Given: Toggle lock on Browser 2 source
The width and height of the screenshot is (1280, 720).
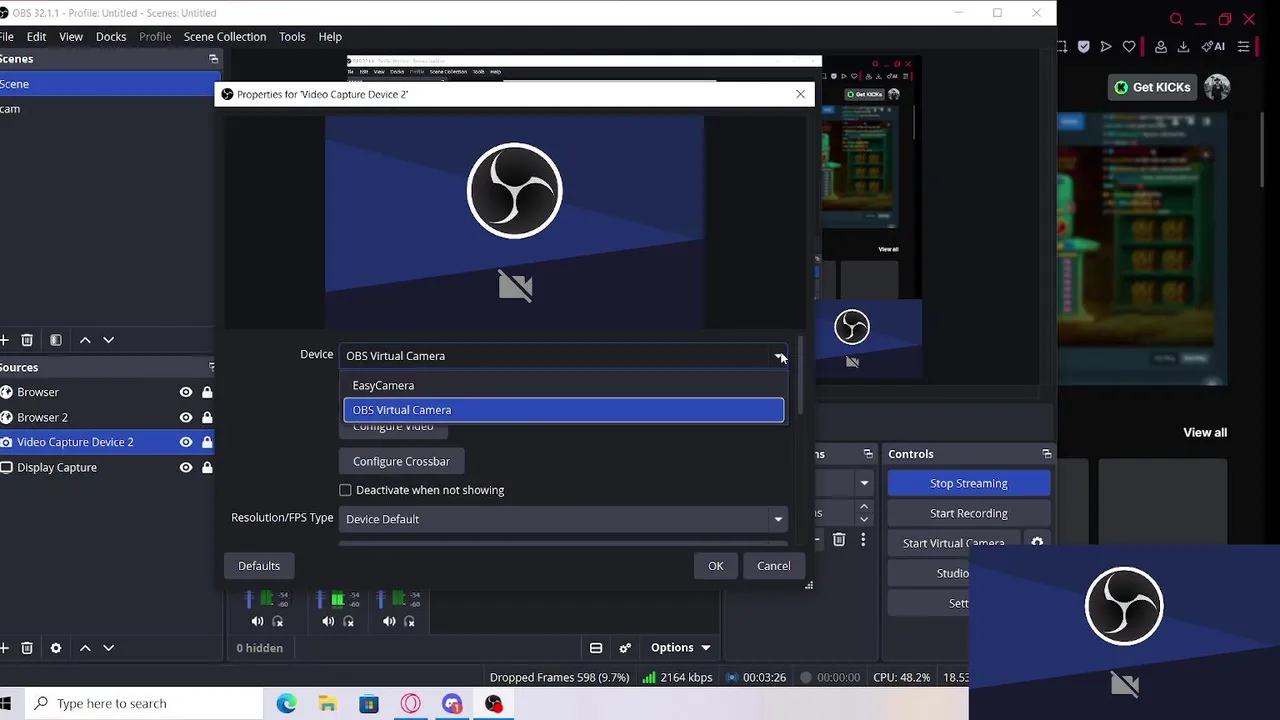Looking at the screenshot, I should point(207,417).
